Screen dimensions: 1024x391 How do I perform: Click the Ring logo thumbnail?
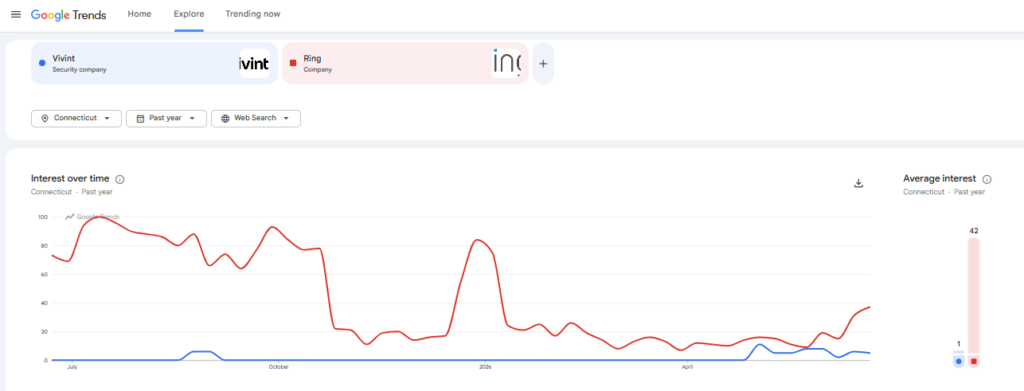[x=506, y=63]
